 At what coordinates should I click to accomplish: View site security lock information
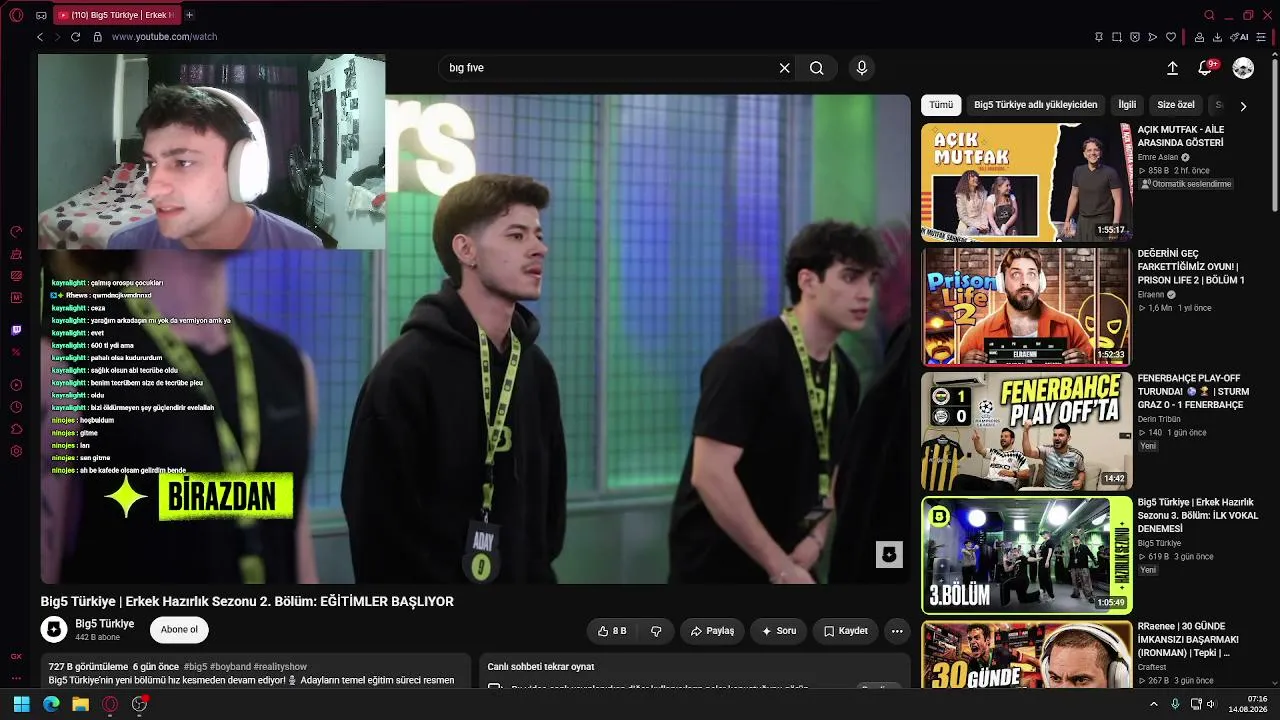(97, 37)
